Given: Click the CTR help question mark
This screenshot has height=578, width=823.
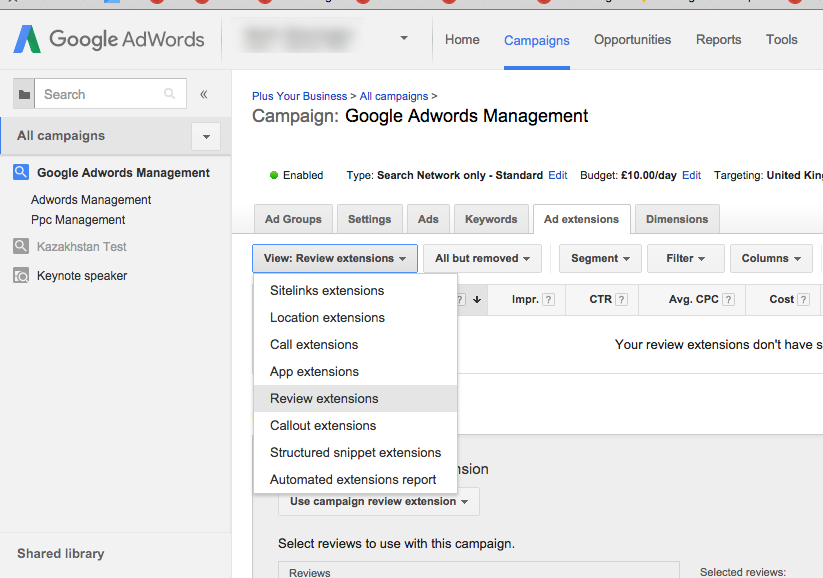Looking at the screenshot, I should coord(621,299).
